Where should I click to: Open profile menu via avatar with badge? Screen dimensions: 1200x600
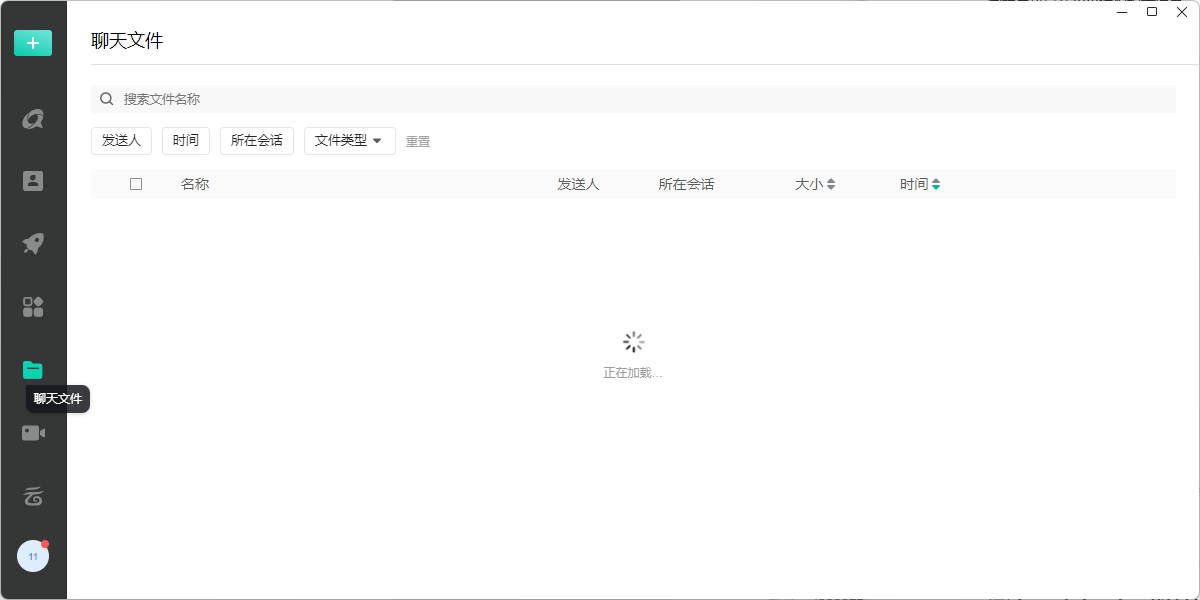click(x=33, y=556)
